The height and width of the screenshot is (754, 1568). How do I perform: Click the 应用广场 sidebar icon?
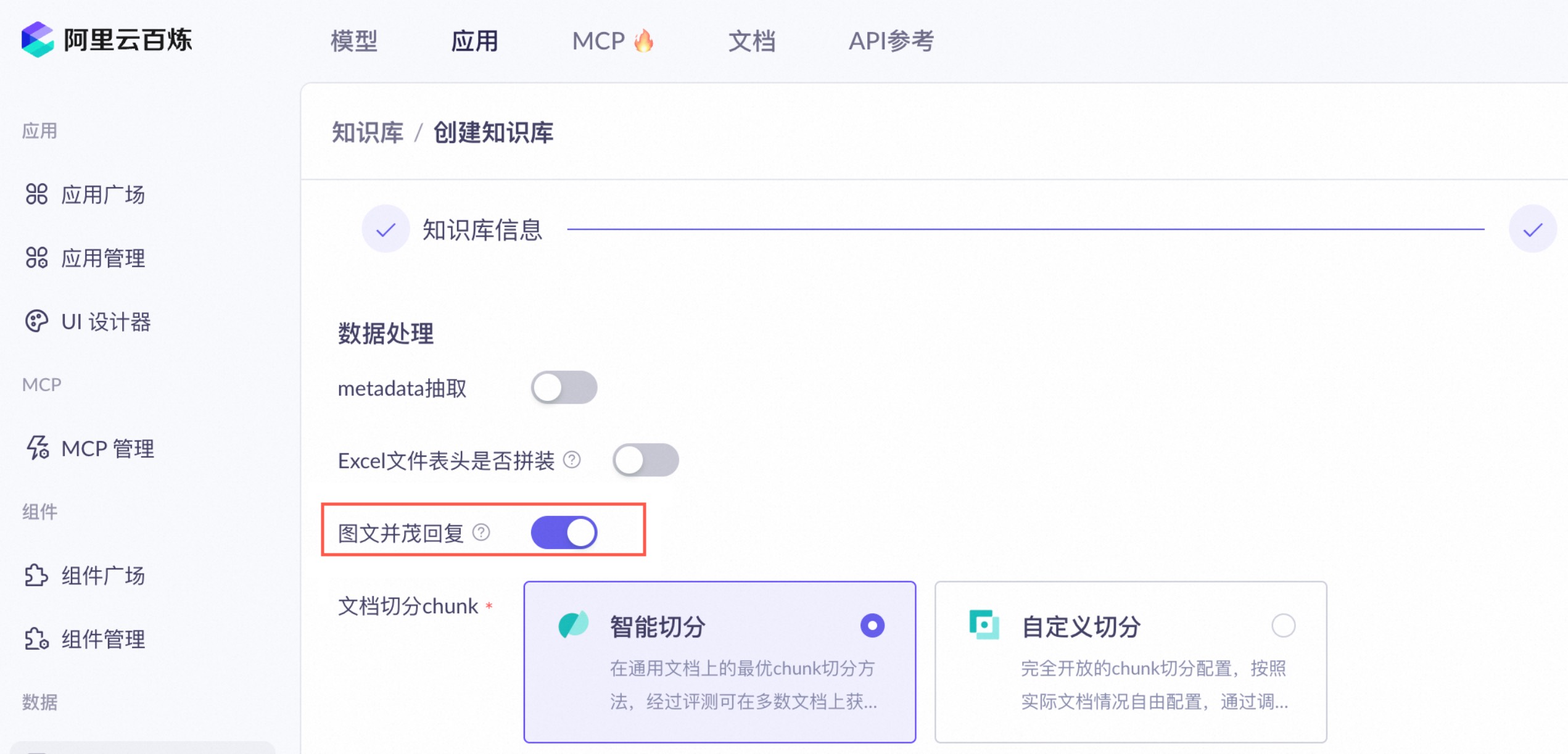point(36,194)
